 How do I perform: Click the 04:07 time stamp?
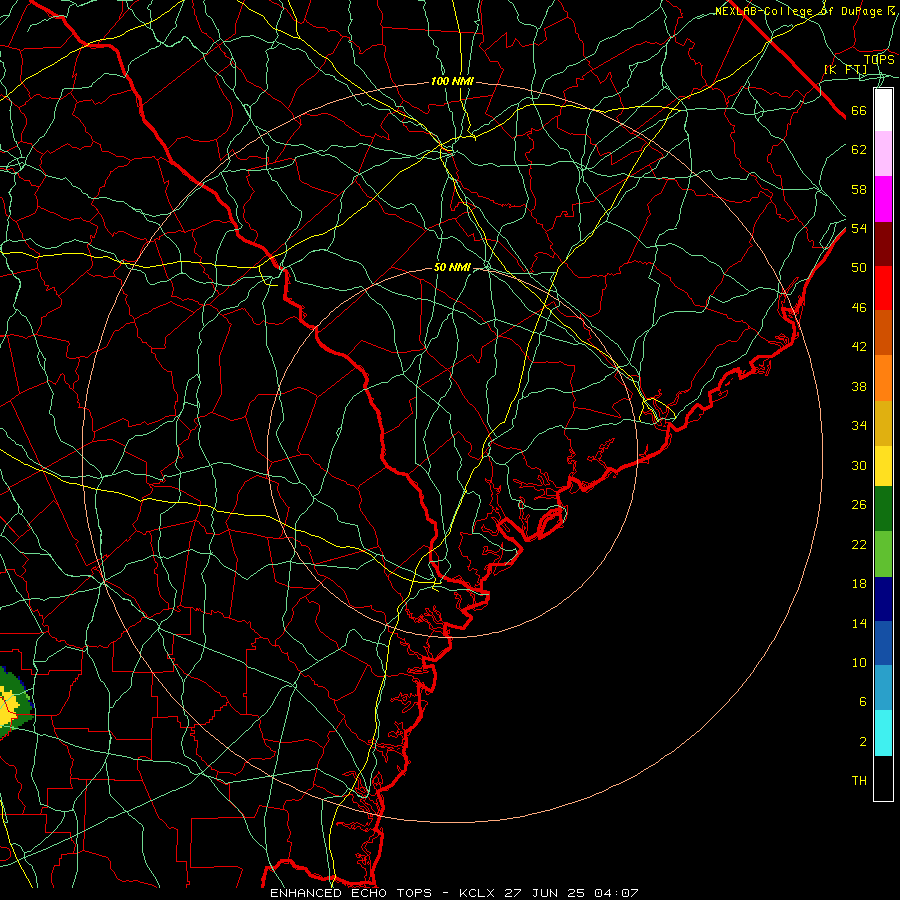[616, 893]
